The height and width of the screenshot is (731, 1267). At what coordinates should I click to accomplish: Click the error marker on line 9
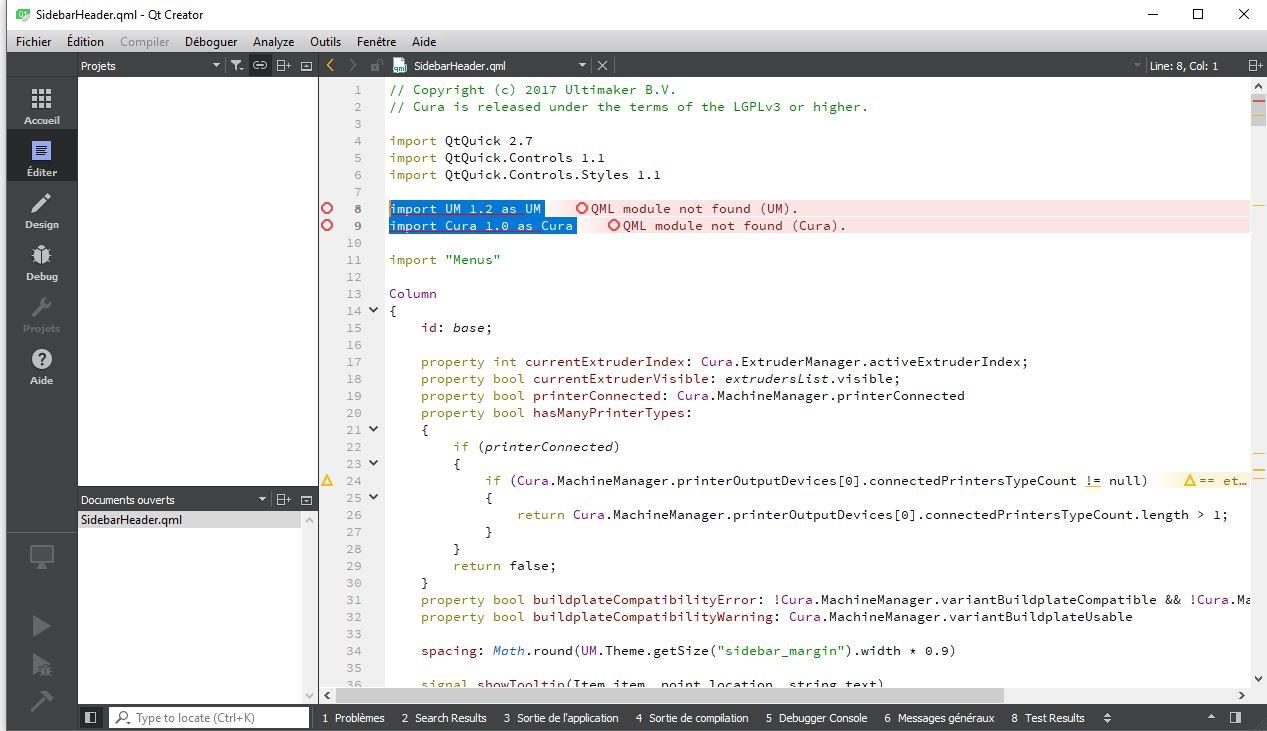point(327,226)
